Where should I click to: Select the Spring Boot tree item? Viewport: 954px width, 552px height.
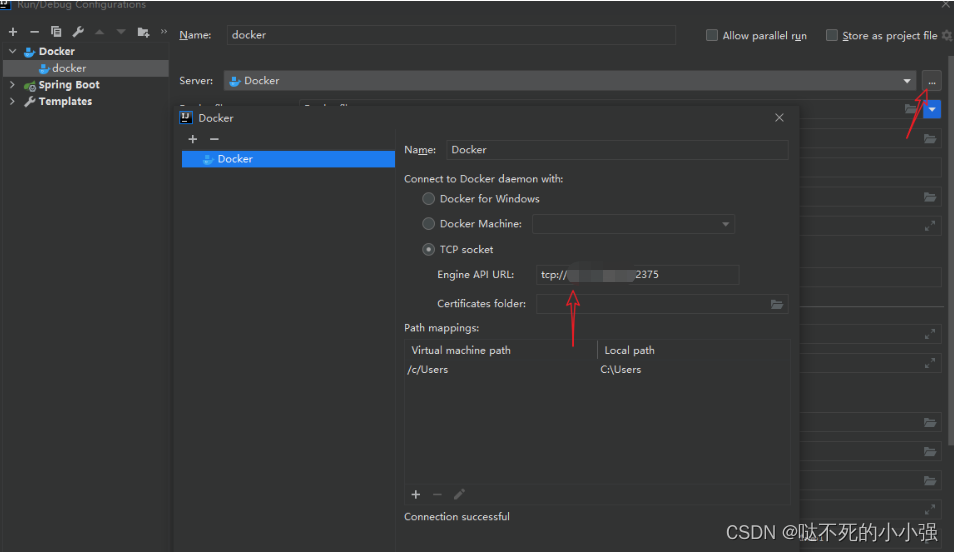(69, 85)
